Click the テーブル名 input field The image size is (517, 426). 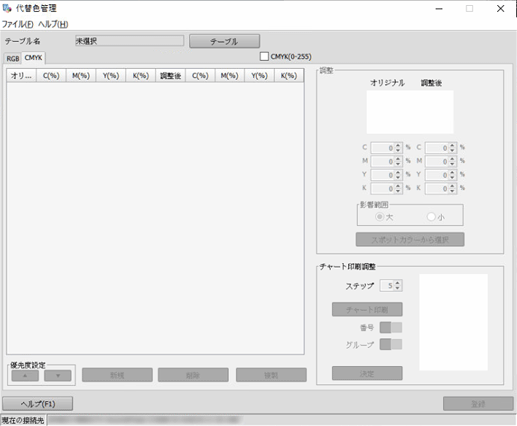click(129, 41)
